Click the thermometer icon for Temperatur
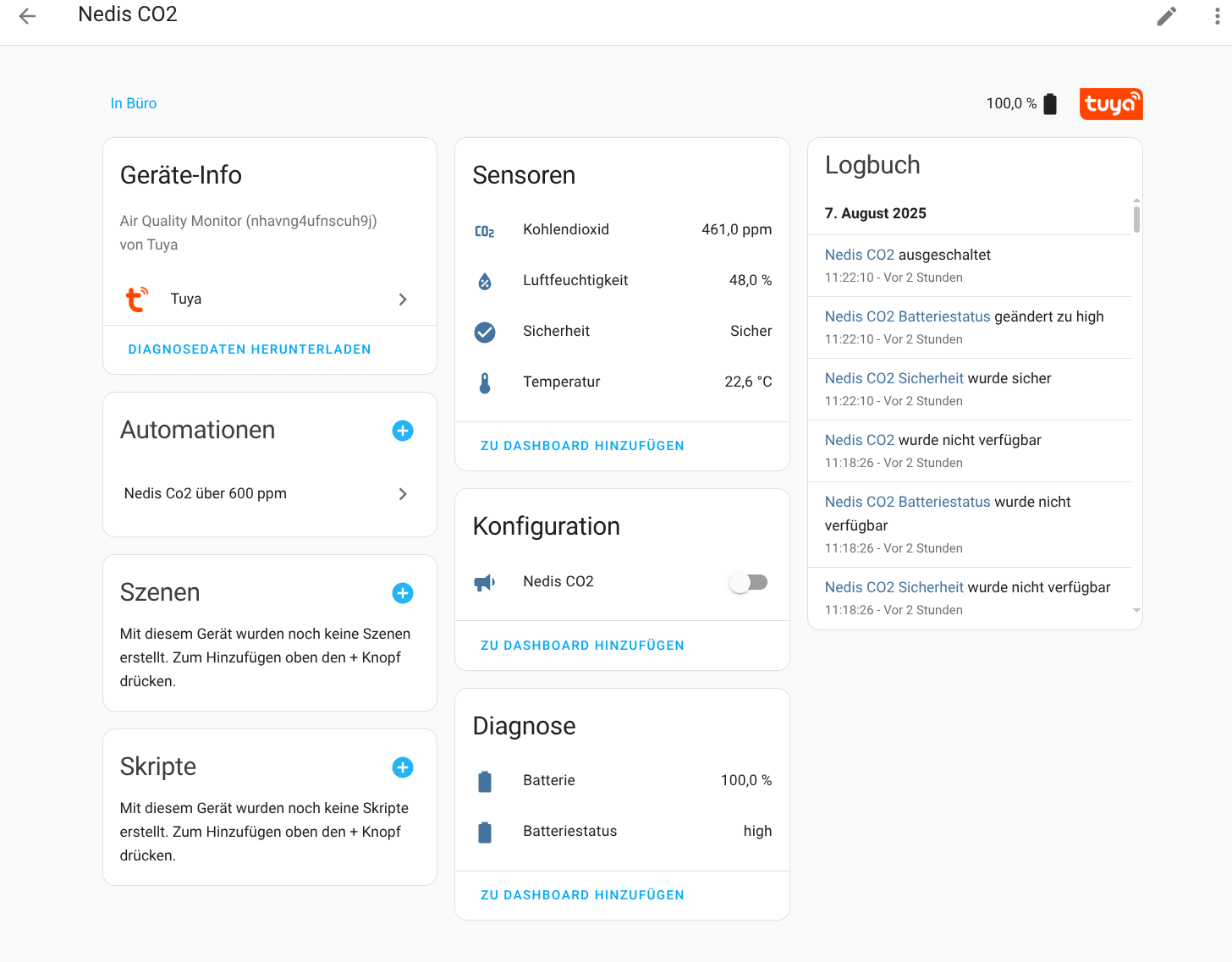1232x962 pixels. pyautogui.click(x=485, y=383)
